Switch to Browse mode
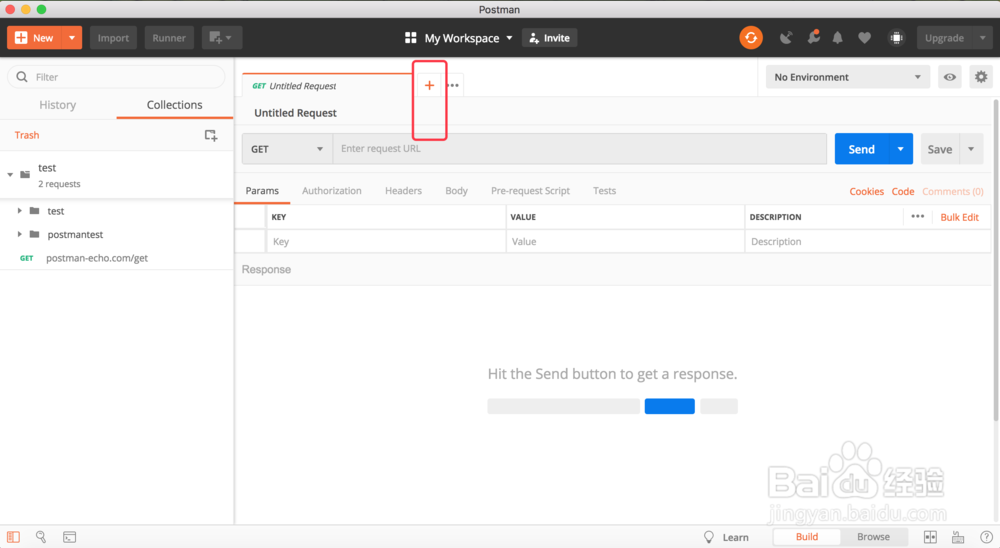 point(873,537)
